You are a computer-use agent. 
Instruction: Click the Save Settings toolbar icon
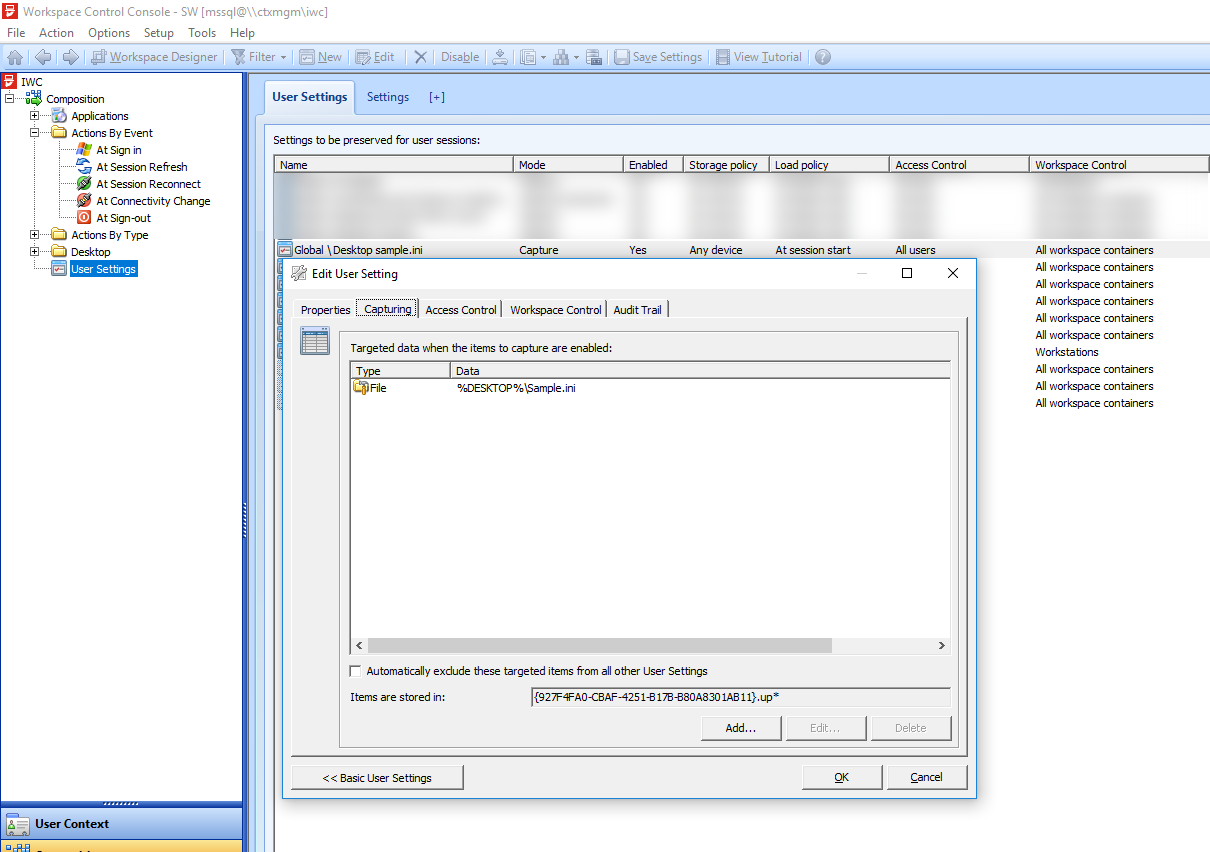point(657,57)
